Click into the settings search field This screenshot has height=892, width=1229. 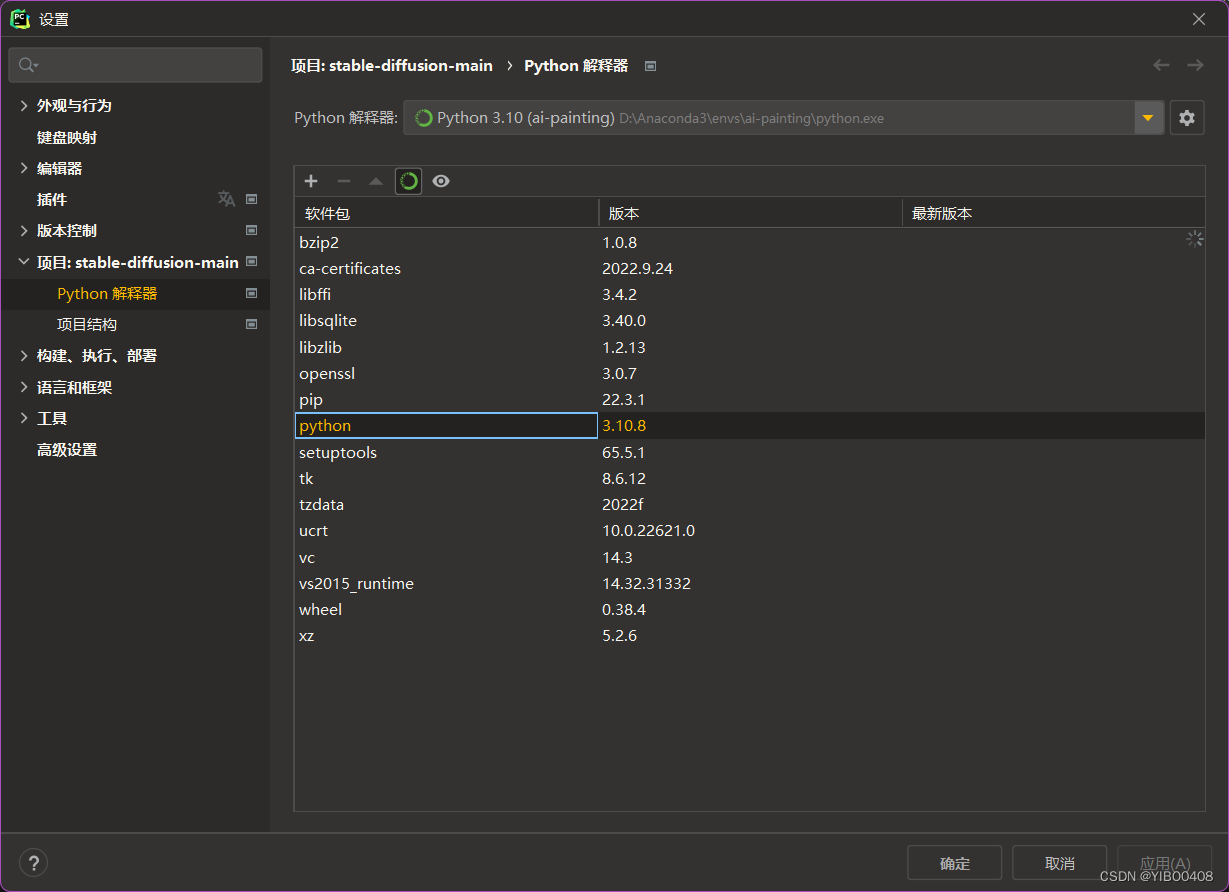point(140,65)
